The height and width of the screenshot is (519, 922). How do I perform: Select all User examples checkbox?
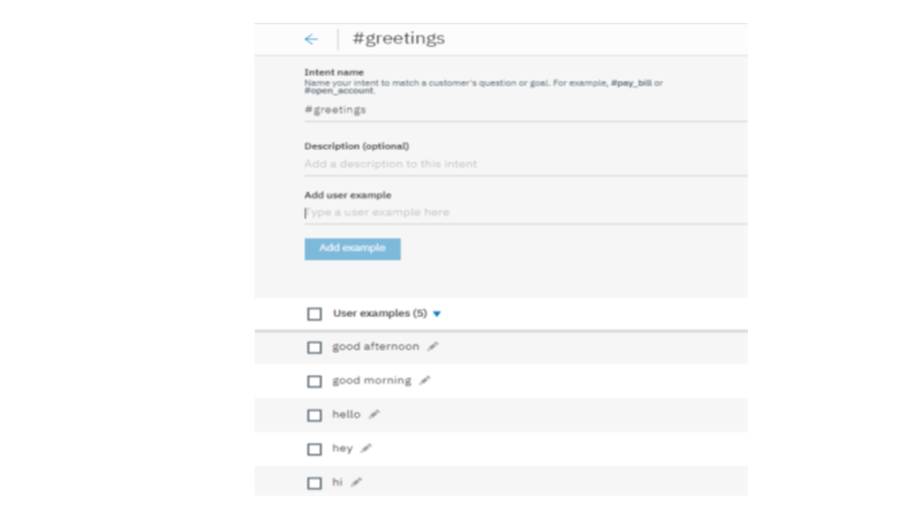314,314
